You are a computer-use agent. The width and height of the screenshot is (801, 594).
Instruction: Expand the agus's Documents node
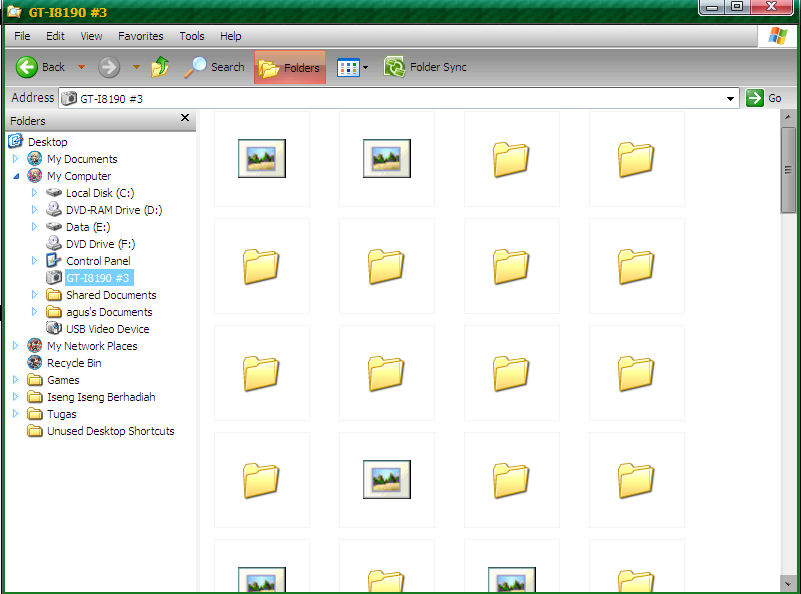pyautogui.click(x=34, y=312)
